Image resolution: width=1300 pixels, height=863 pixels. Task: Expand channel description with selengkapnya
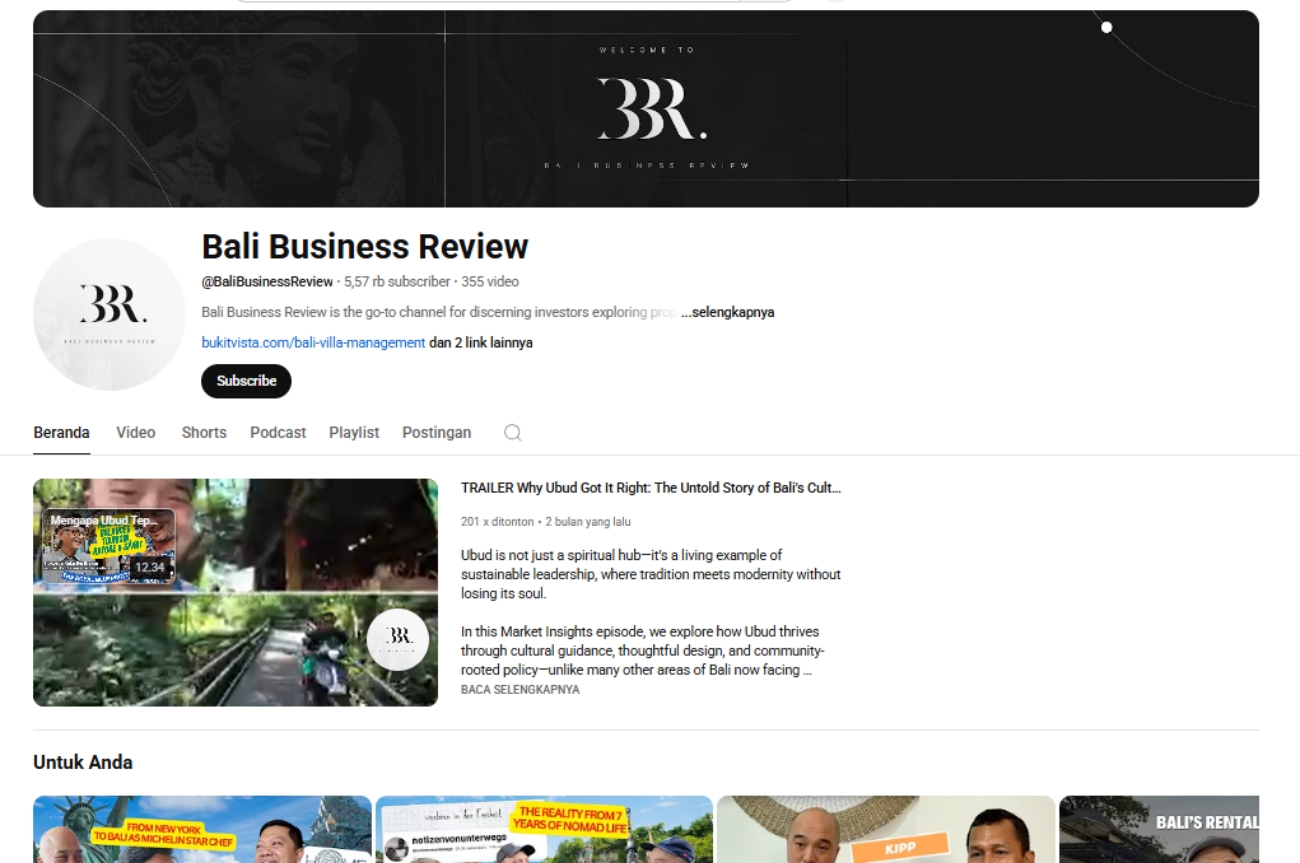[728, 312]
